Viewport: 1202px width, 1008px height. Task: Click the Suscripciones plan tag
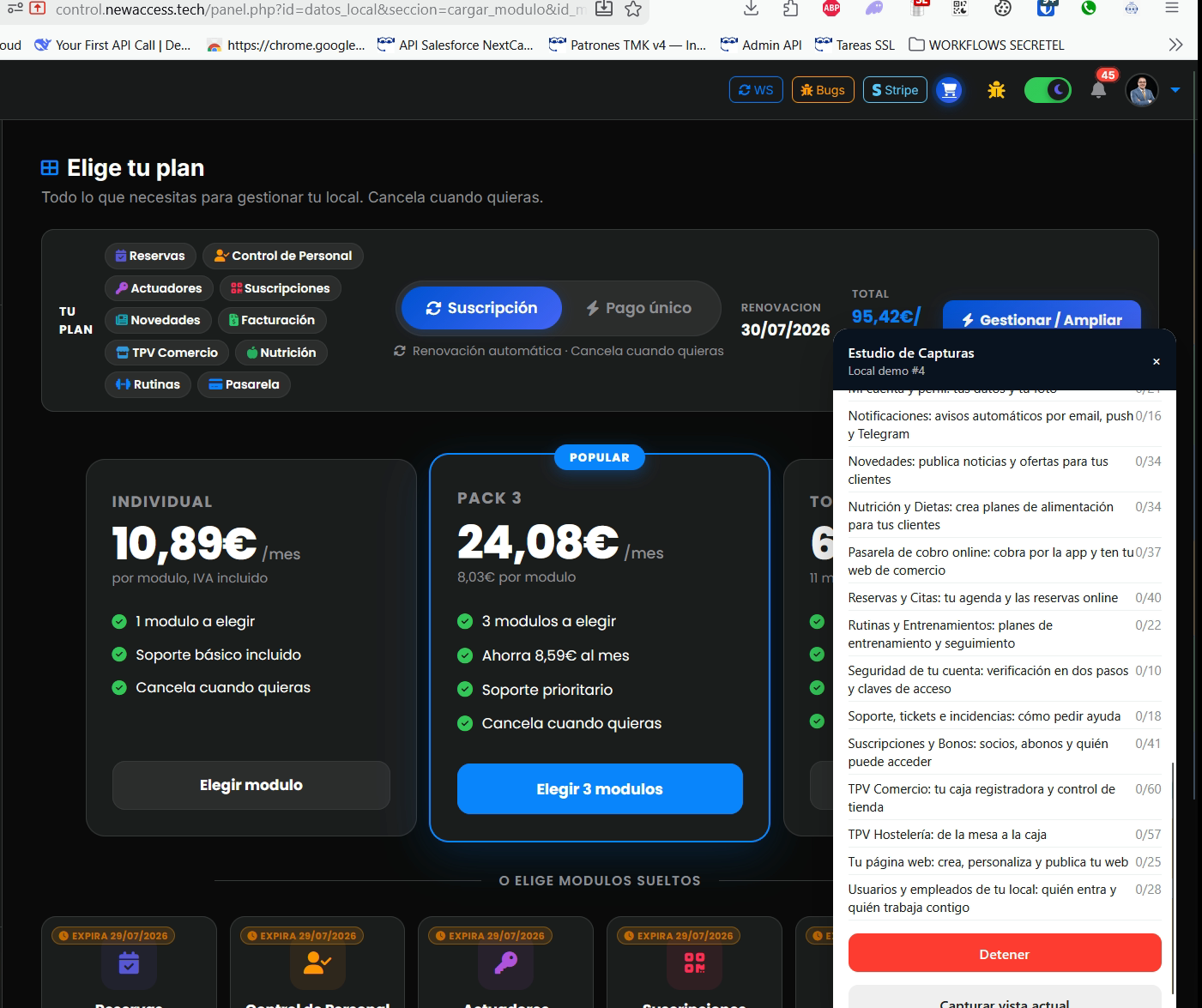pyautogui.click(x=281, y=288)
